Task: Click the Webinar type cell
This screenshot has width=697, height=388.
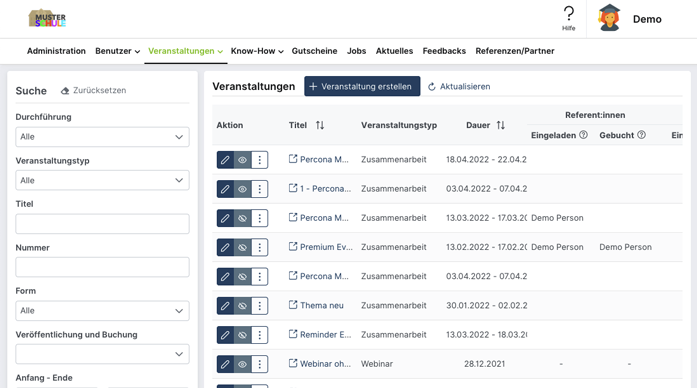Action: point(377,364)
